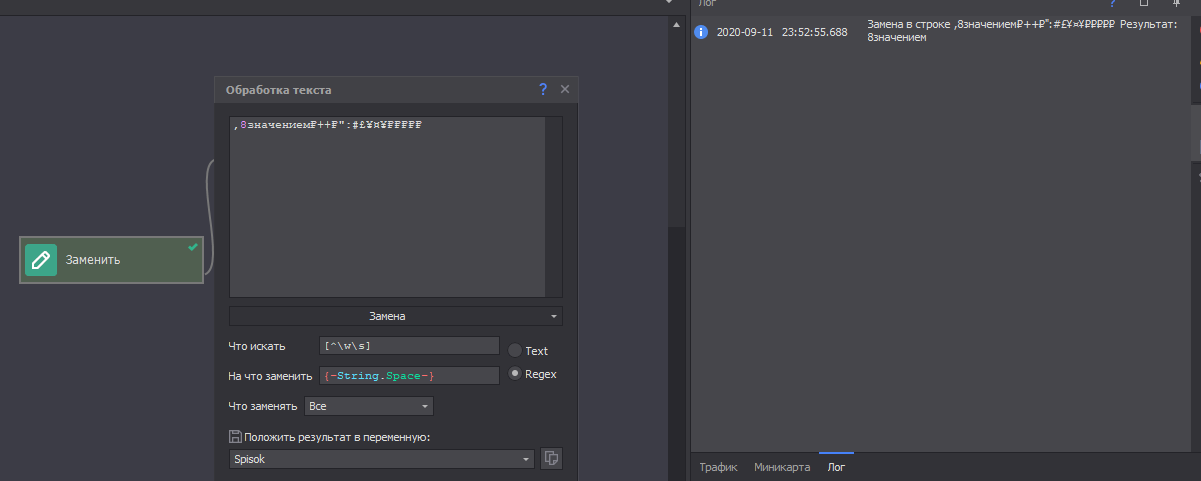Click the На что заменить input field
This screenshot has height=481, width=1201.
click(409, 375)
